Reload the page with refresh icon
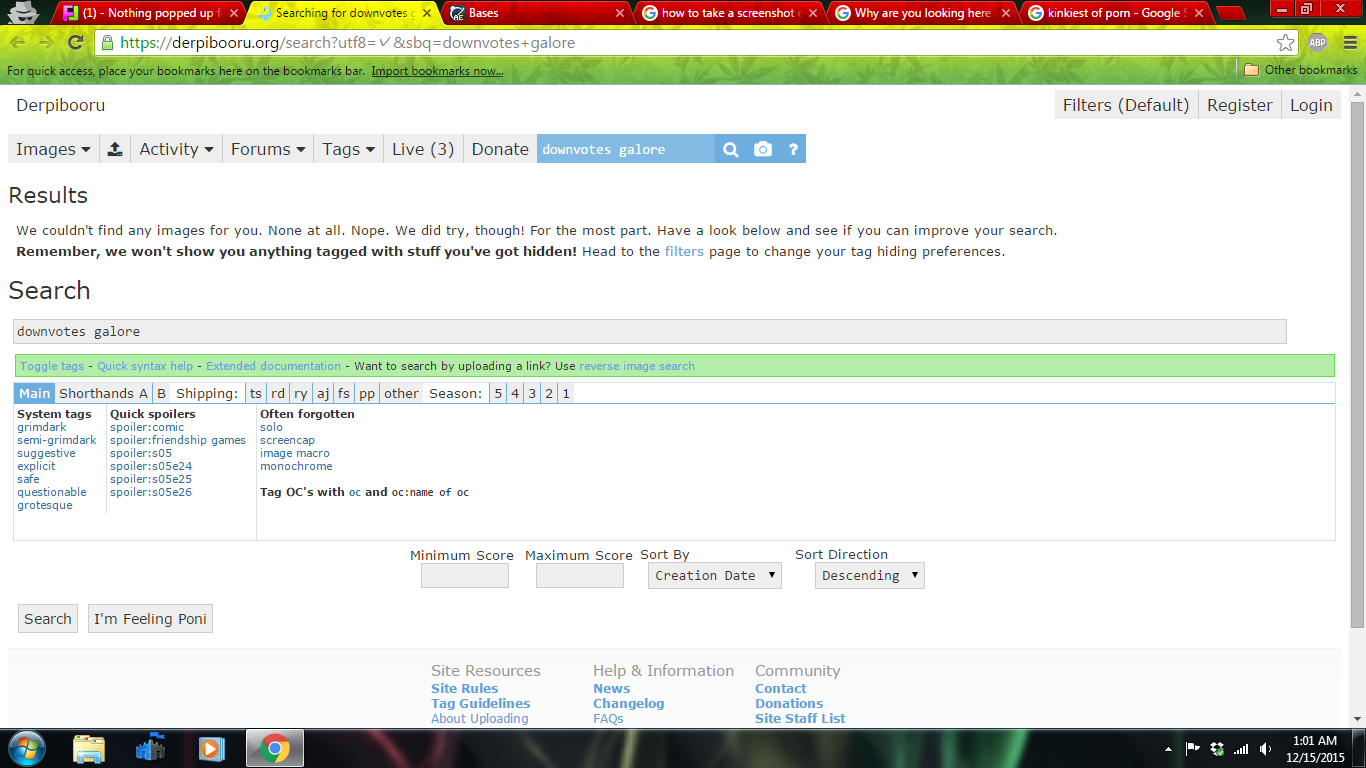Screen dimensions: 1366x768 coord(75,43)
